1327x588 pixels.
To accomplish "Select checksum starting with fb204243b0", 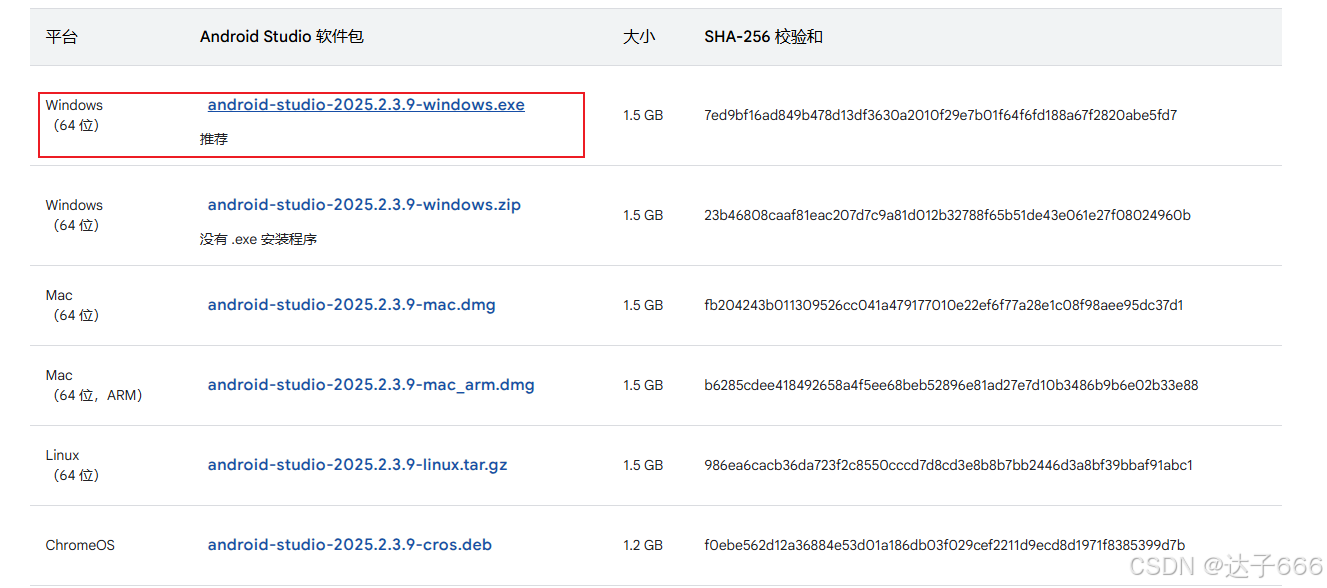I will [944, 305].
